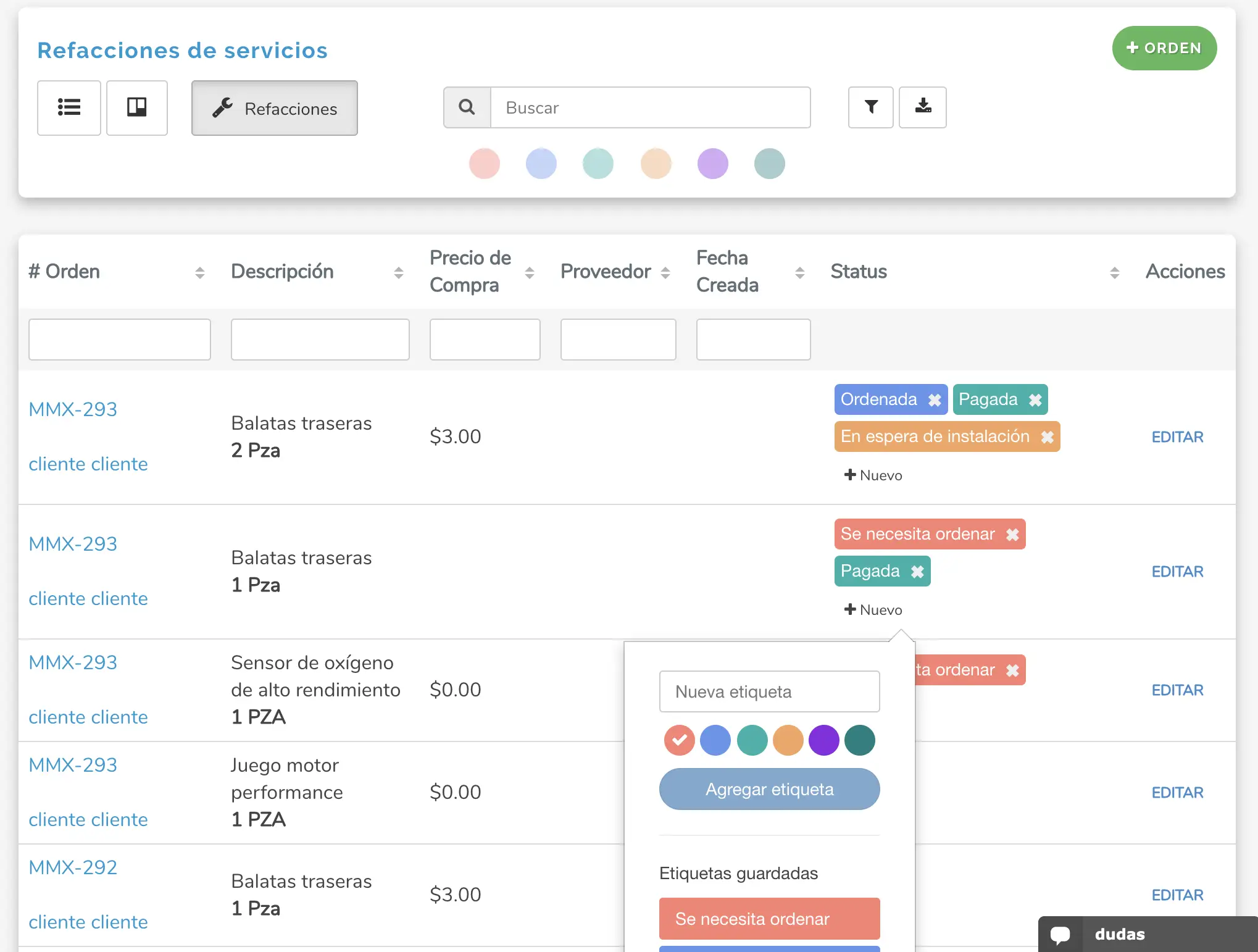Click the funnel filter icon
This screenshot has width=1258, height=952.
pos(870,107)
